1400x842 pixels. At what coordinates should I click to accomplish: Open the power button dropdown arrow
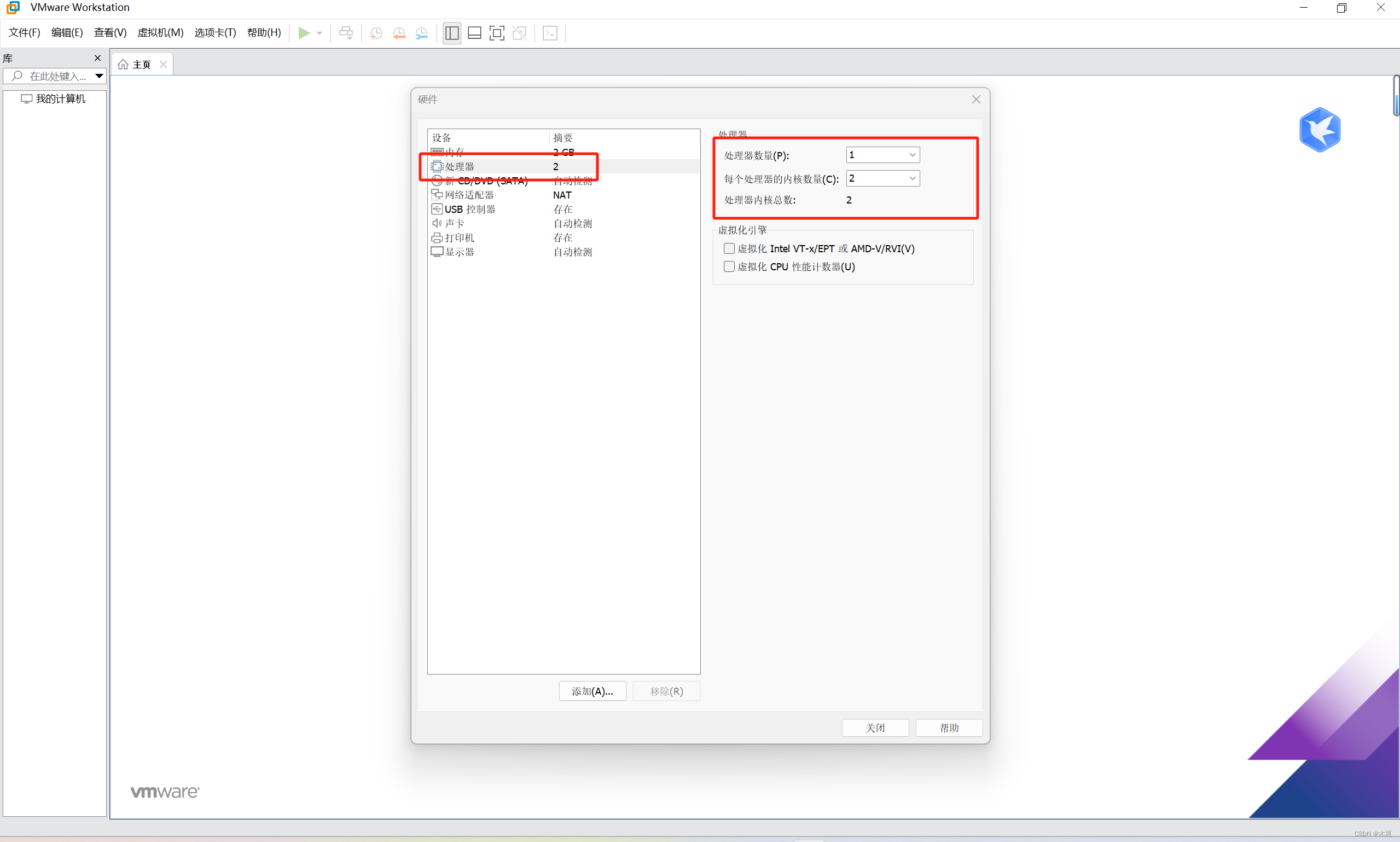[x=319, y=33]
